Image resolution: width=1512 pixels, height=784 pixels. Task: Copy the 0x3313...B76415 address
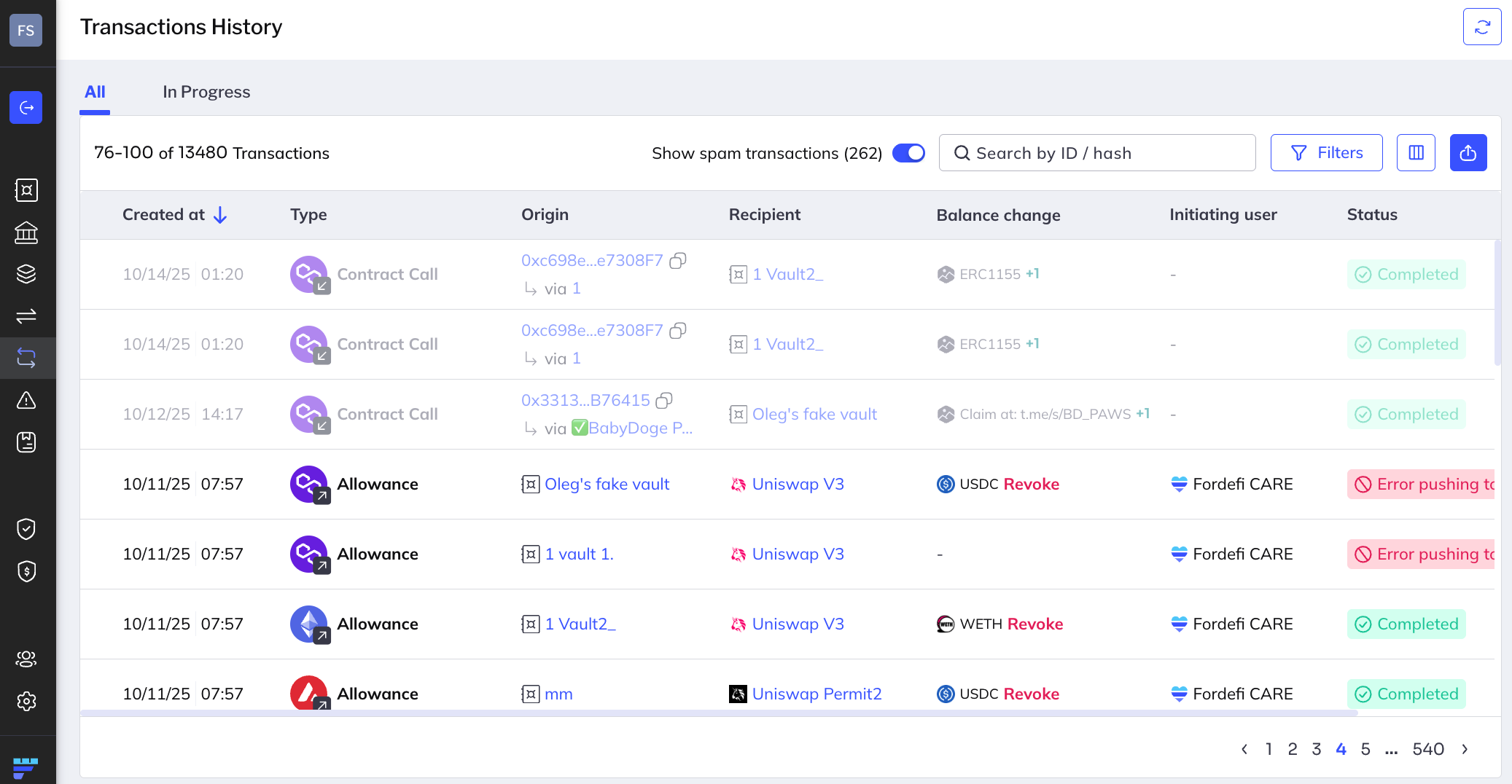click(664, 401)
